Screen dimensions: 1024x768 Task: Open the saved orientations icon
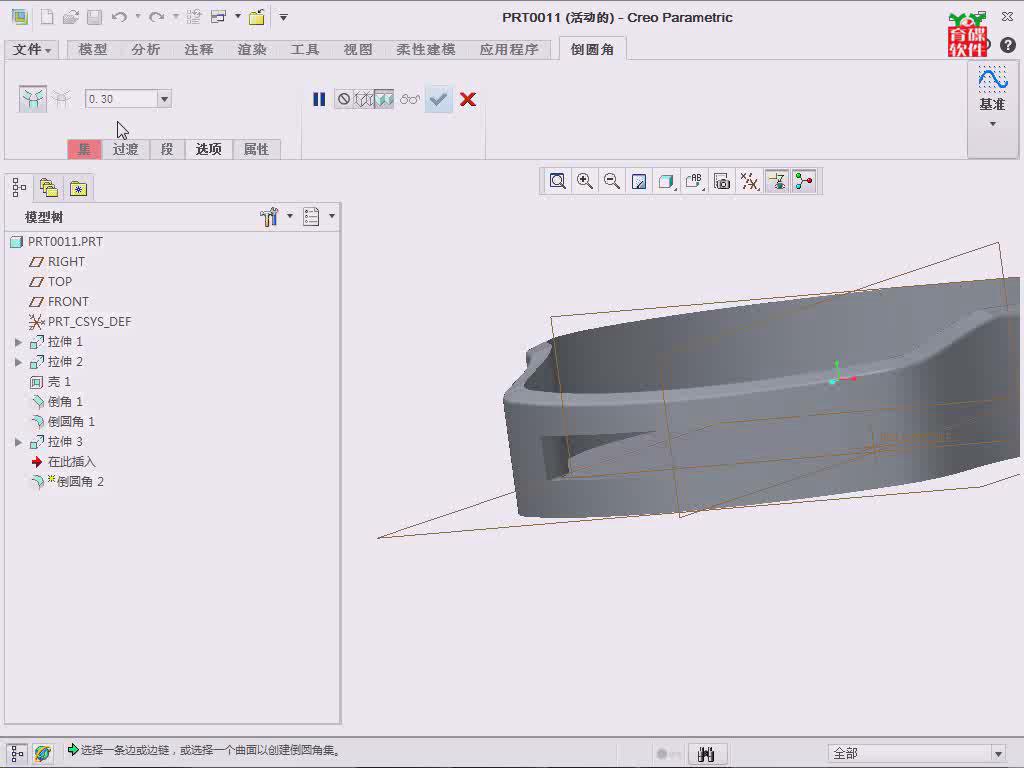coord(694,181)
